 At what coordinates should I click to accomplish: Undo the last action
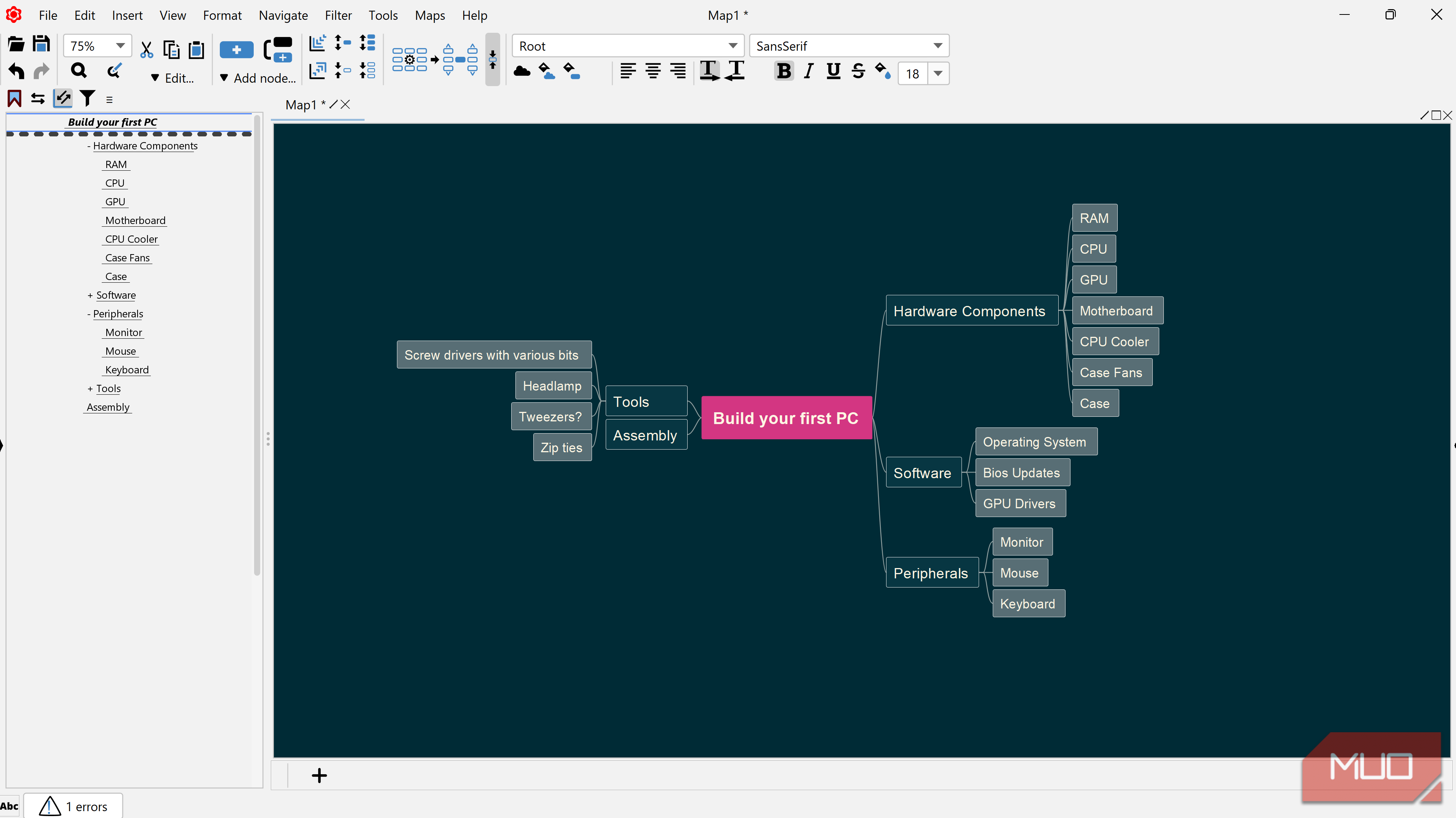pyautogui.click(x=16, y=71)
